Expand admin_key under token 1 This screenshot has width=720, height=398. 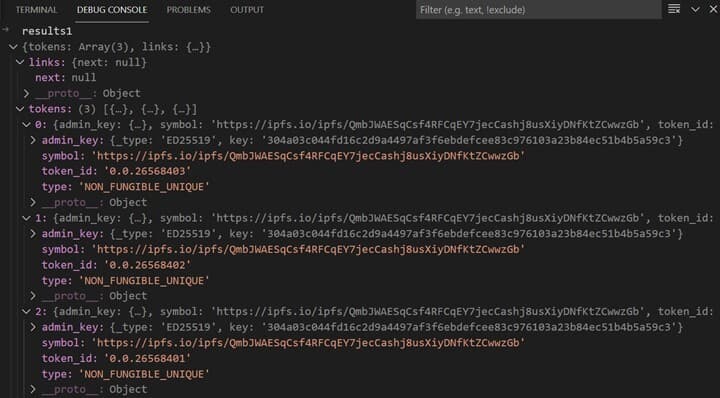(33, 234)
